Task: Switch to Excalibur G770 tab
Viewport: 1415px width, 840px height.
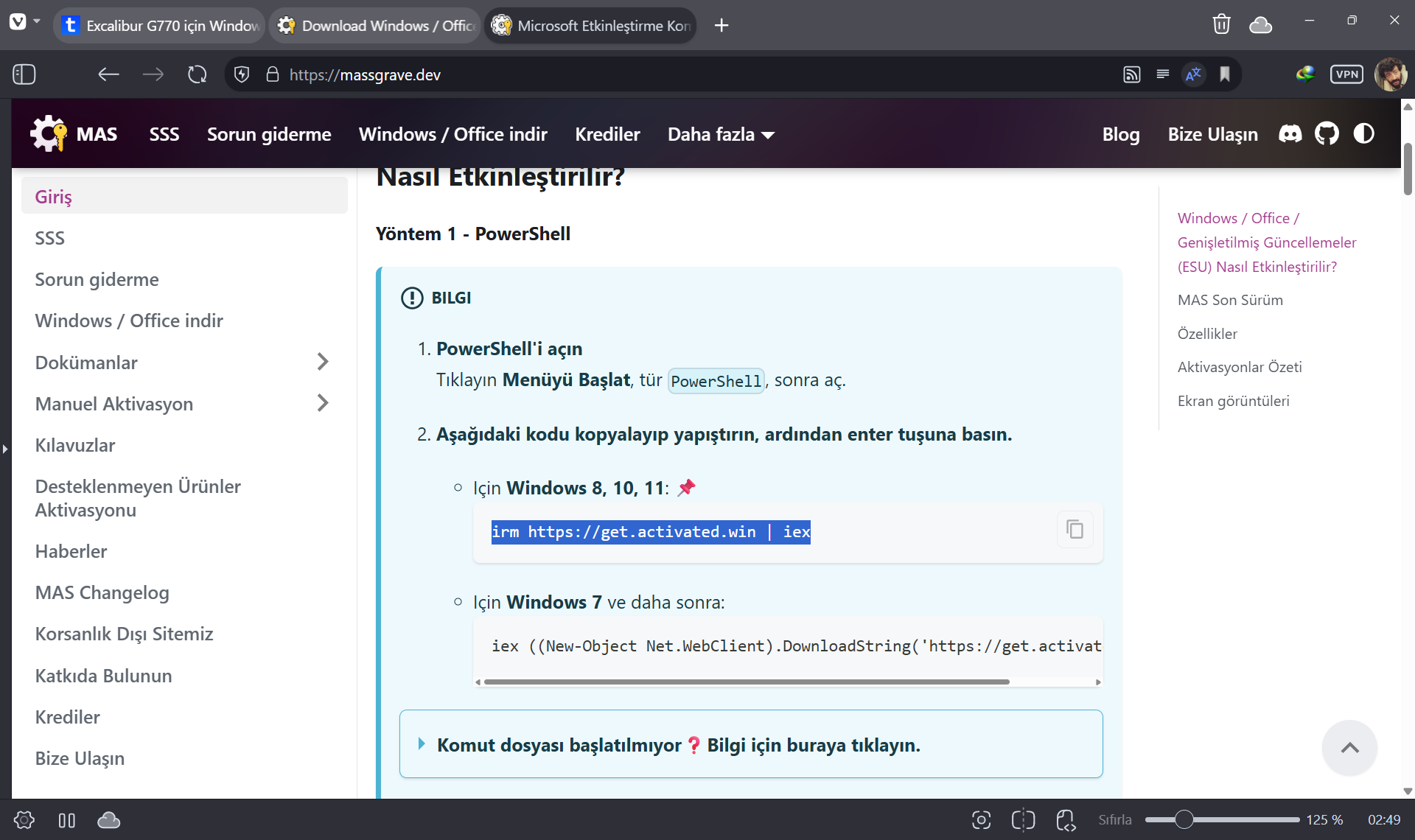Action: click(159, 25)
